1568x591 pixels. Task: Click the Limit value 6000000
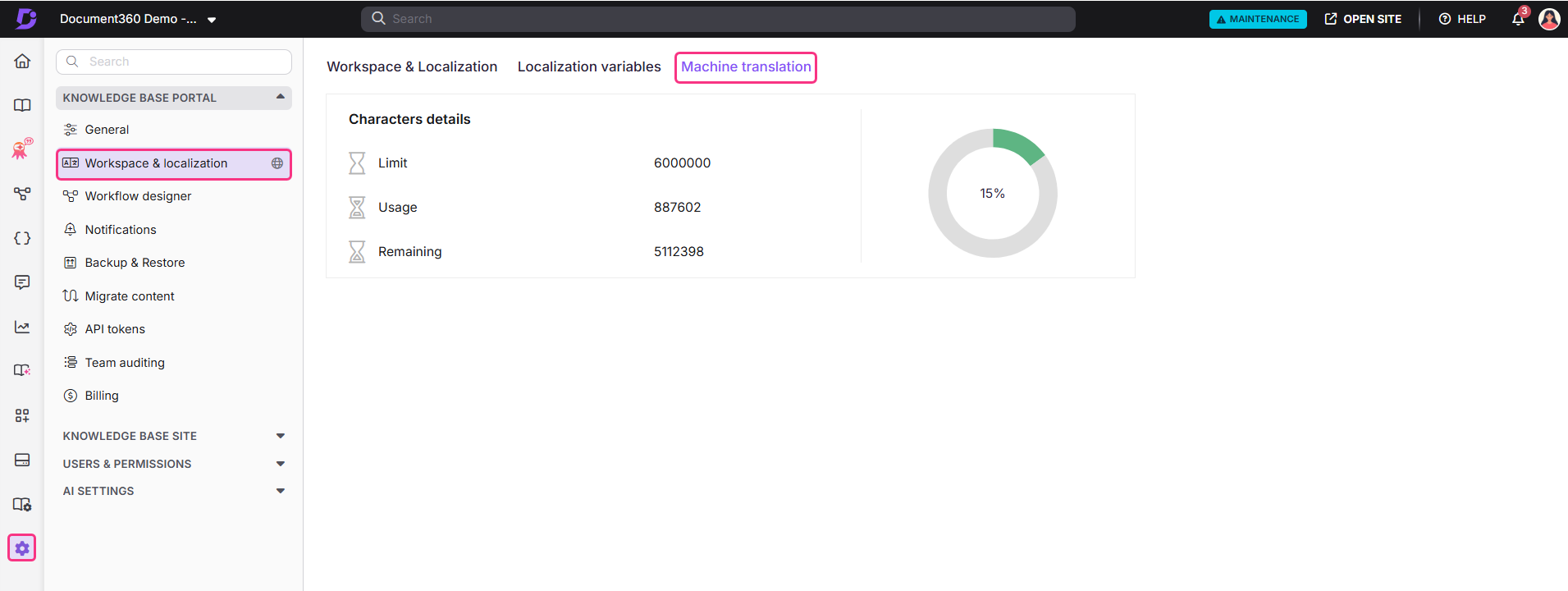(682, 163)
